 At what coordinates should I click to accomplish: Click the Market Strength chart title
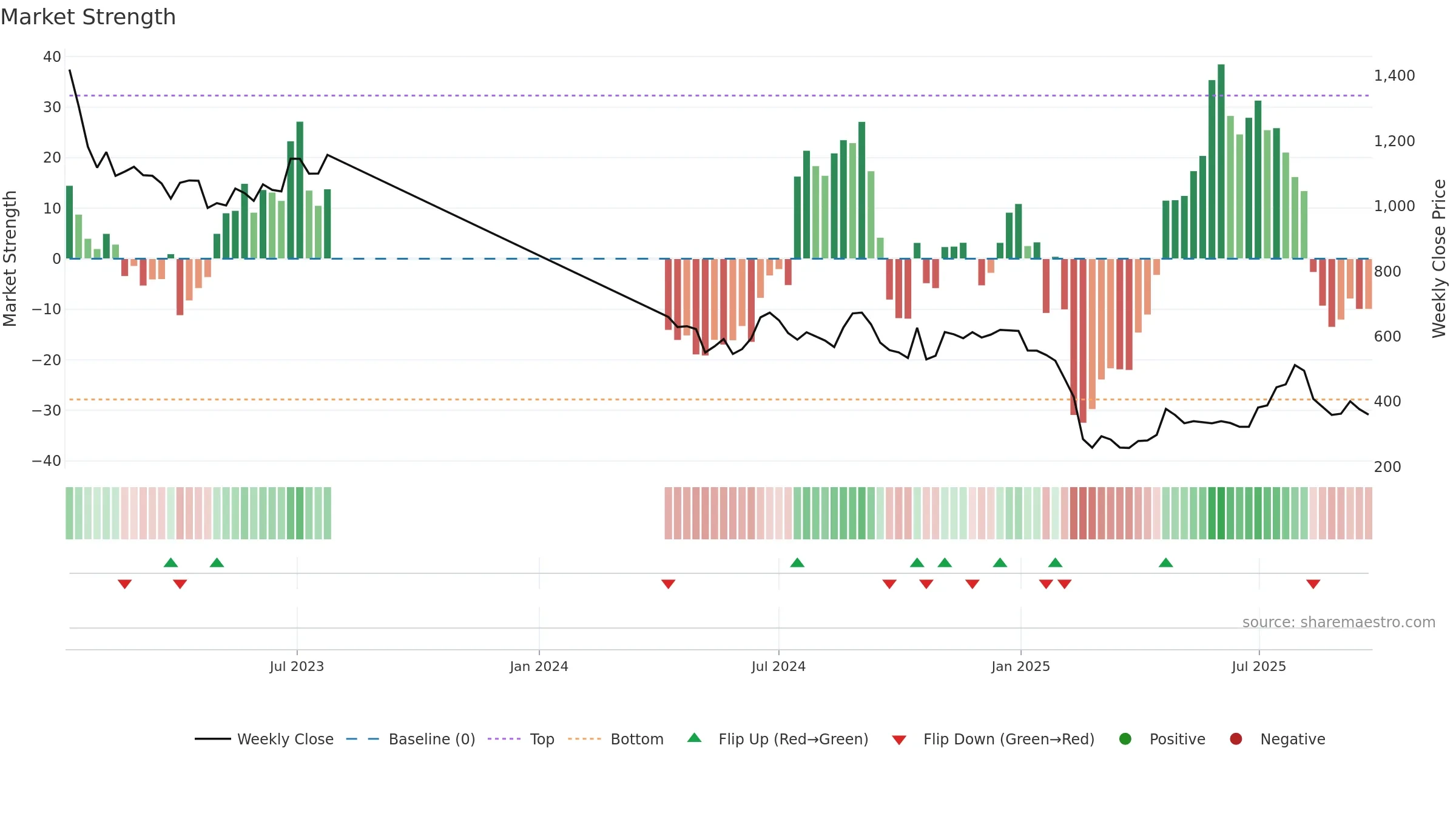point(88,17)
